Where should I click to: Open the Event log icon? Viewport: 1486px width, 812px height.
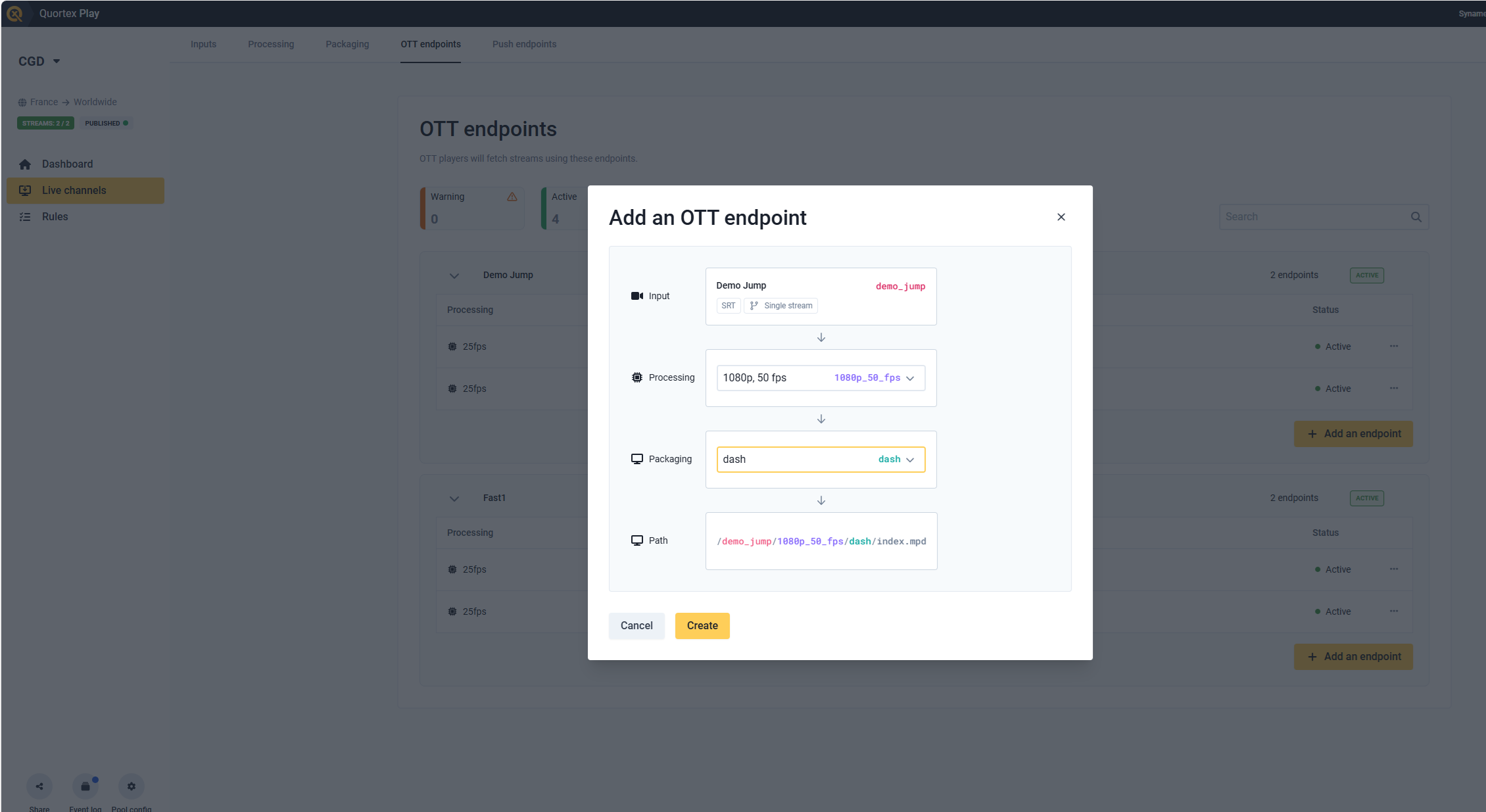(85, 786)
